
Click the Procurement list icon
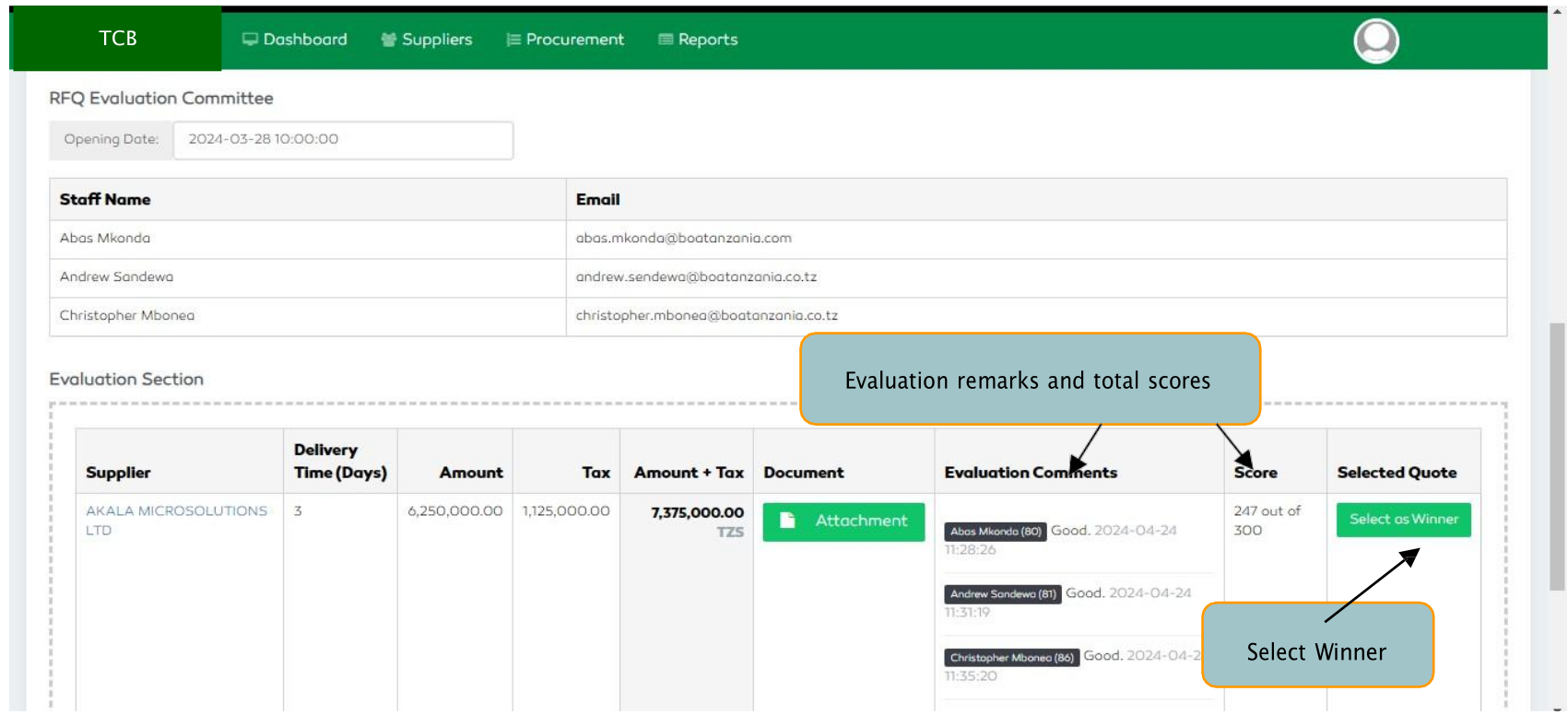[x=513, y=40]
